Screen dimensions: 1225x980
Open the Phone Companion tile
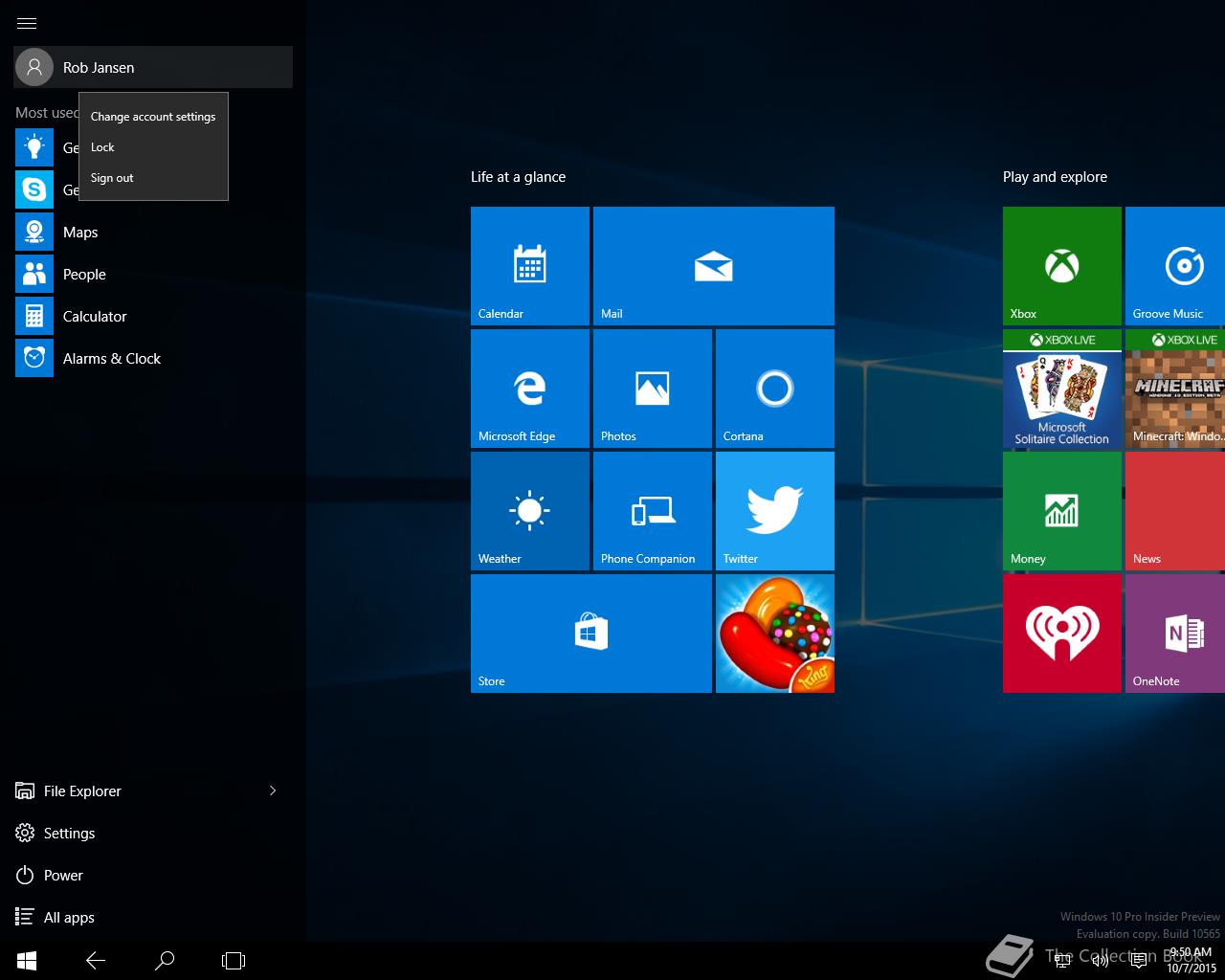(653, 511)
